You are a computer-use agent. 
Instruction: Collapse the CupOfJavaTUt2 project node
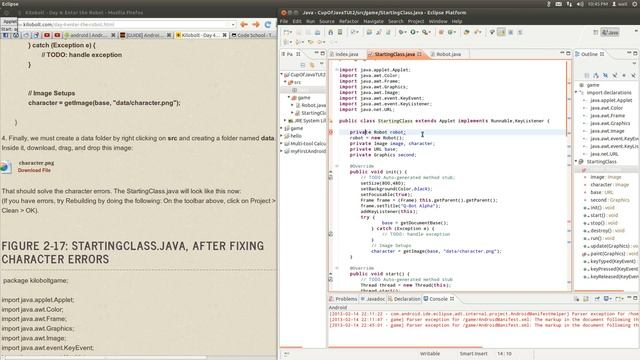(282, 75)
